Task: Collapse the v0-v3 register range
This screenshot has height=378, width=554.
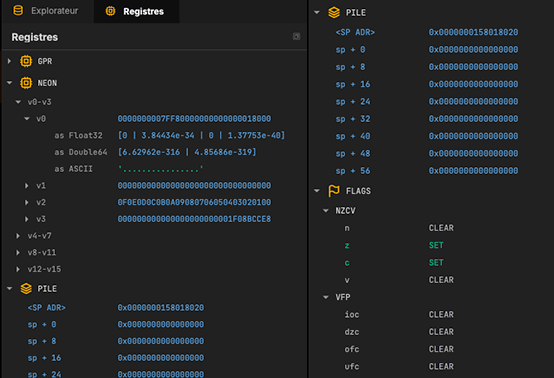Action: pyautogui.click(x=18, y=102)
